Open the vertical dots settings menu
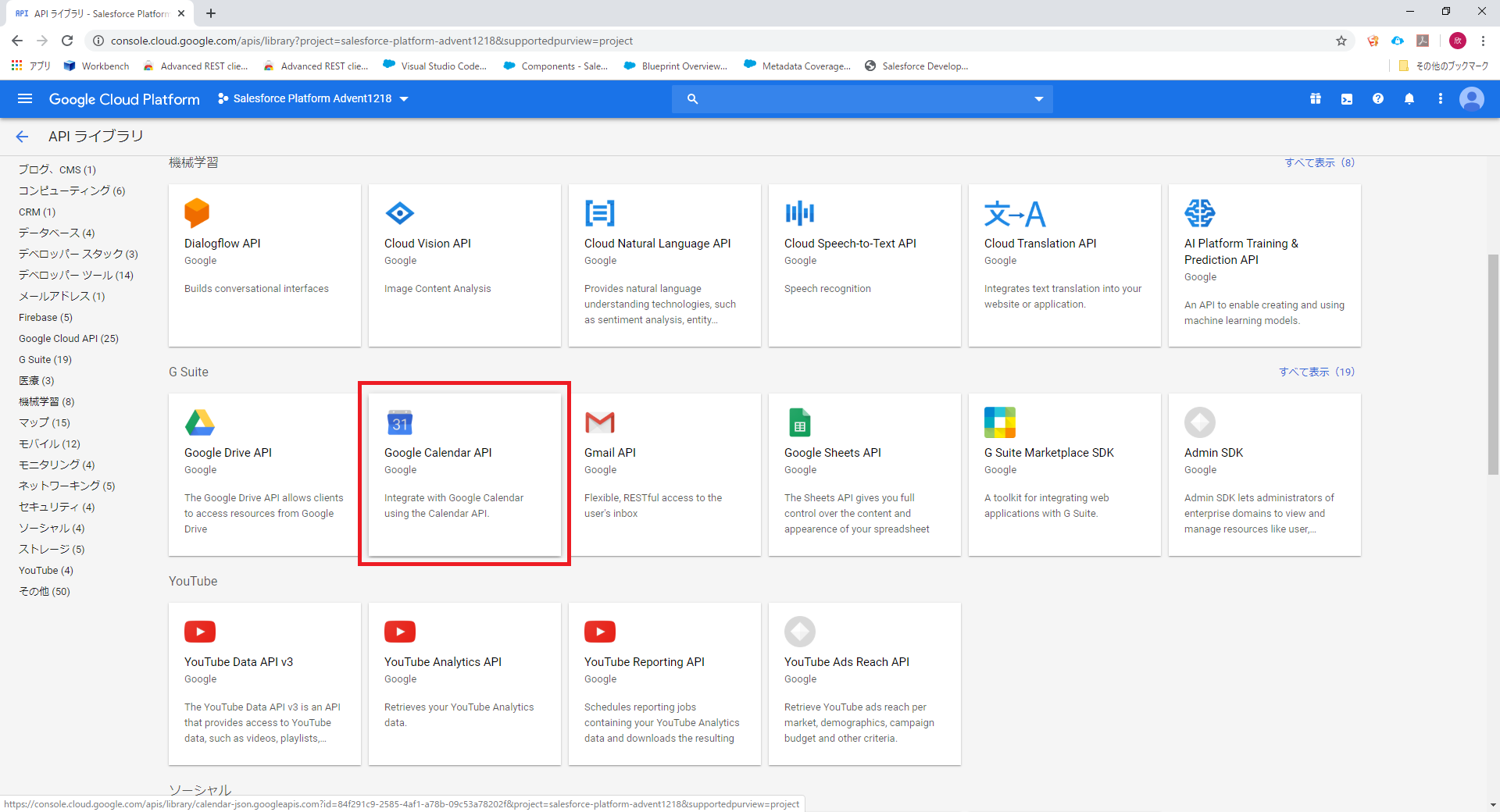 pos(1441,99)
